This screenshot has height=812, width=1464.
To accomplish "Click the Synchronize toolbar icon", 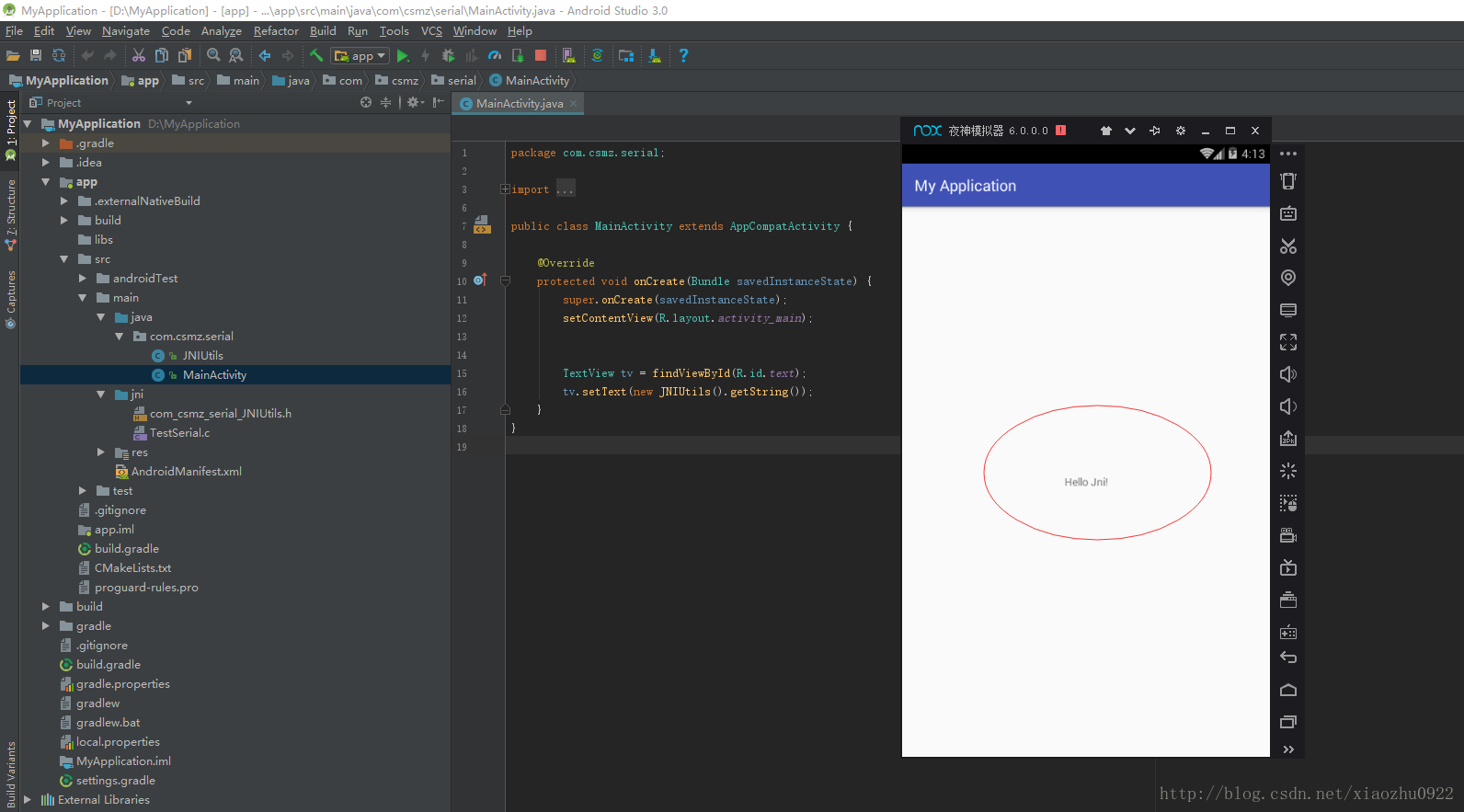I will 59,56.
